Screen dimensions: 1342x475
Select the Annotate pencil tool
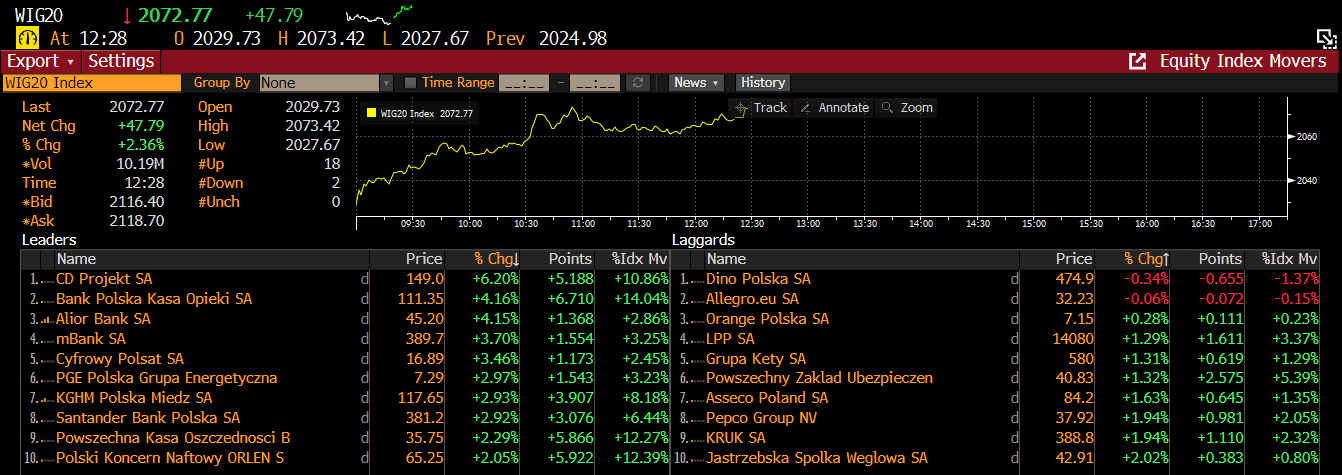(x=834, y=107)
